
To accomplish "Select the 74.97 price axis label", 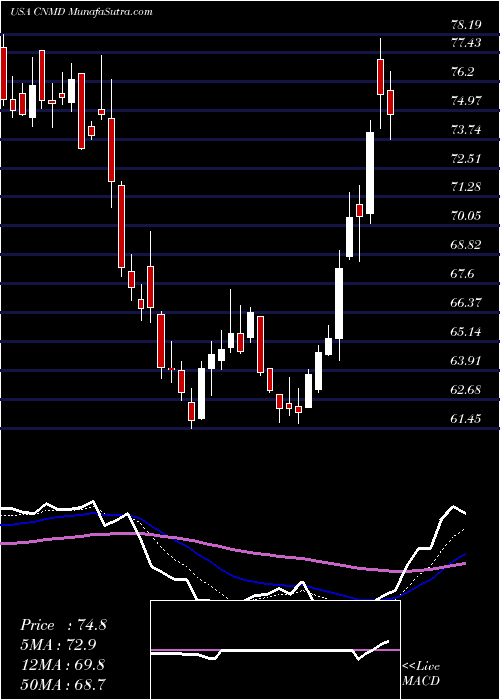I will click(x=468, y=101).
